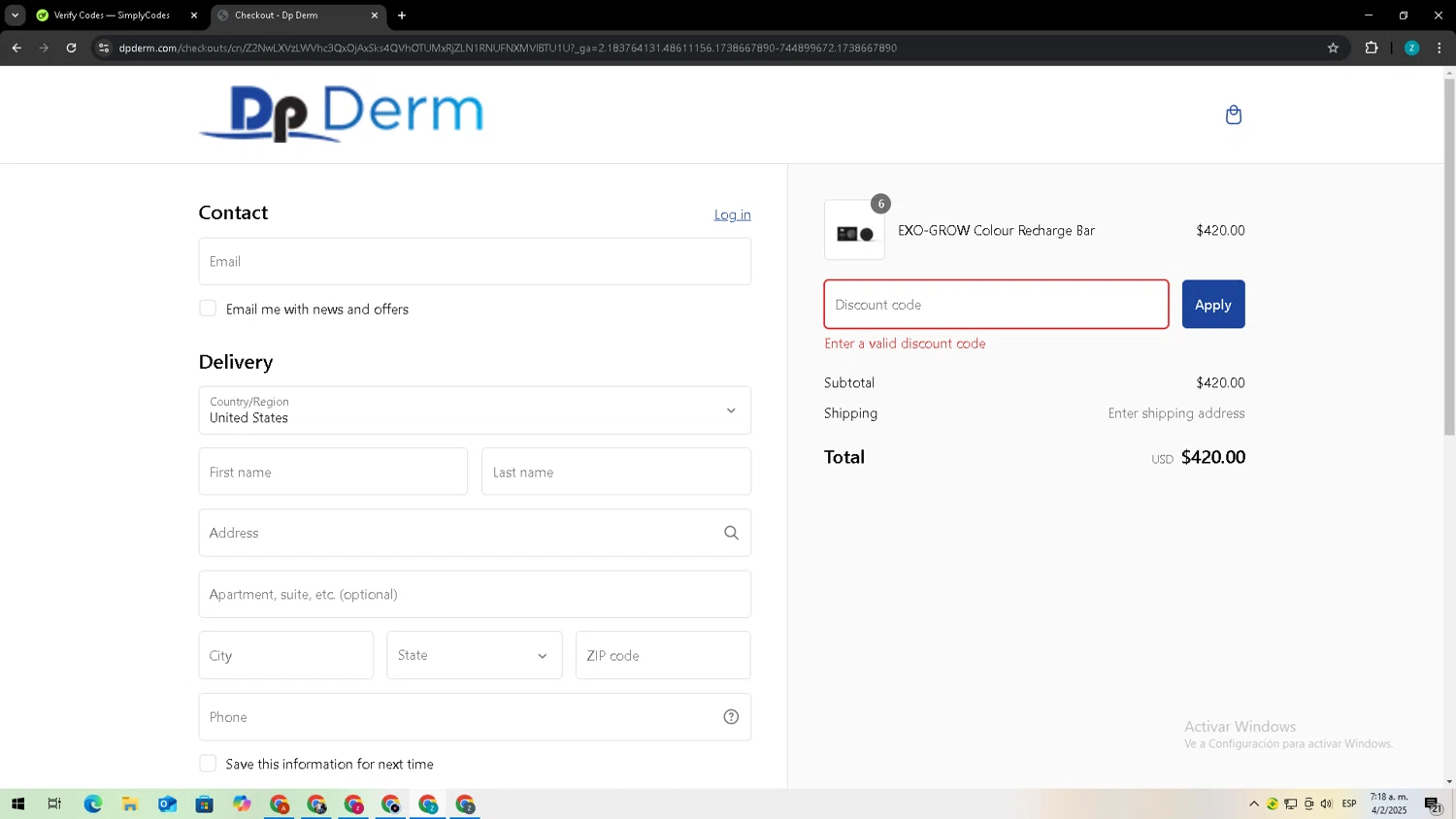This screenshot has height=819, width=1456.
Task: Open Task View on the taskbar
Action: pos(54,804)
